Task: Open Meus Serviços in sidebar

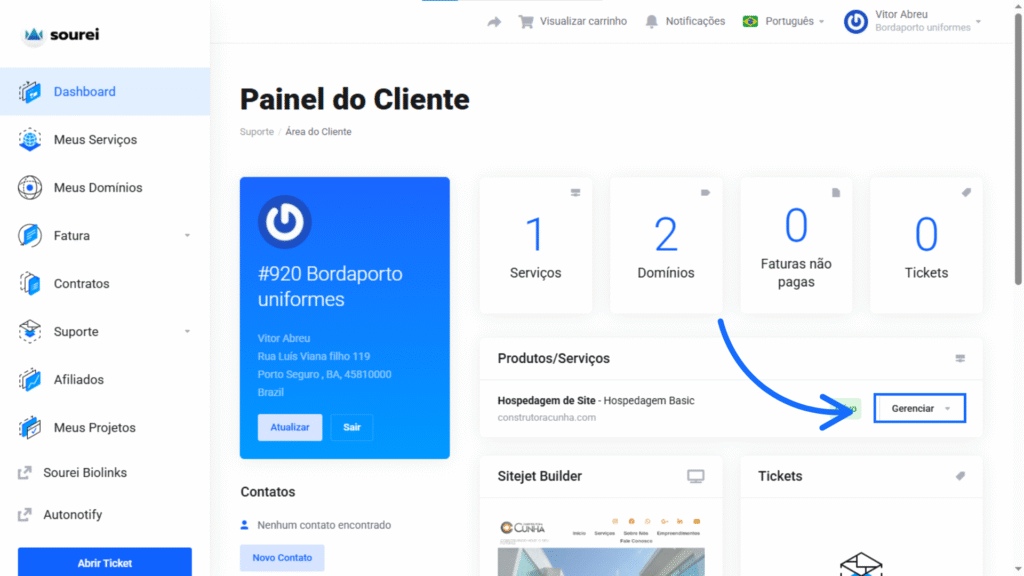Action: pos(95,140)
